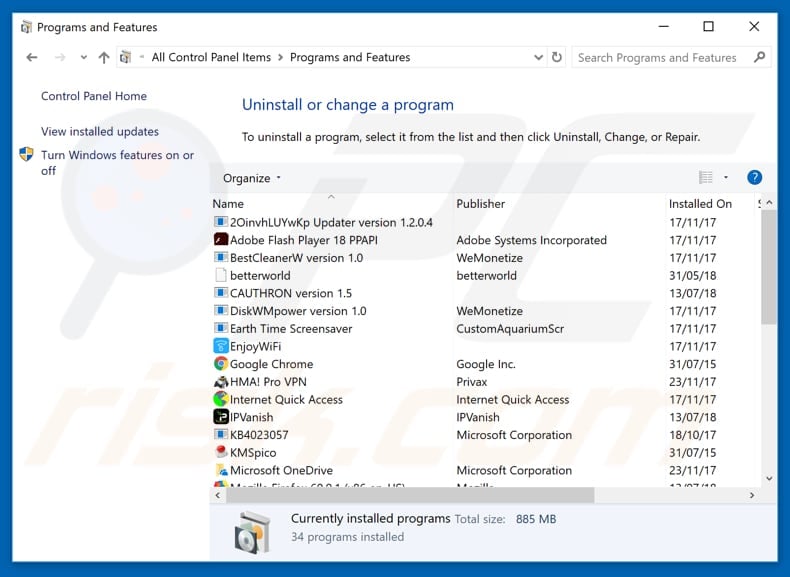Select 'Google Chrome' program name
This screenshot has width=790, height=577.
point(271,364)
